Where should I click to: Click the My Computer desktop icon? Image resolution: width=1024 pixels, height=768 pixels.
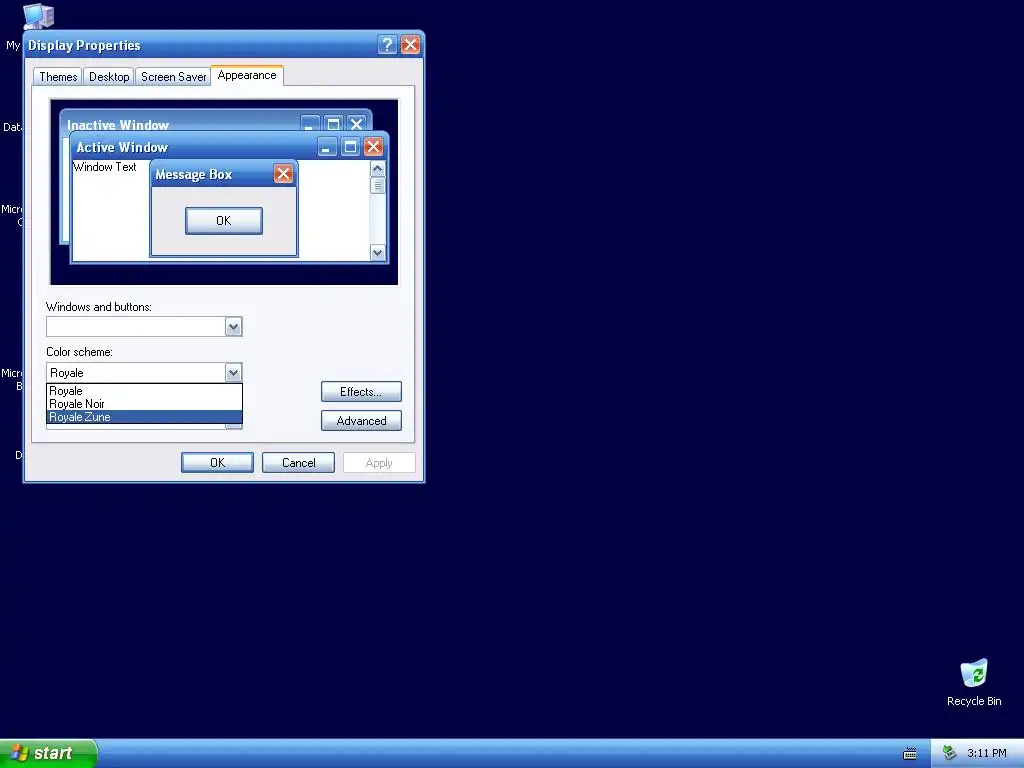38,16
